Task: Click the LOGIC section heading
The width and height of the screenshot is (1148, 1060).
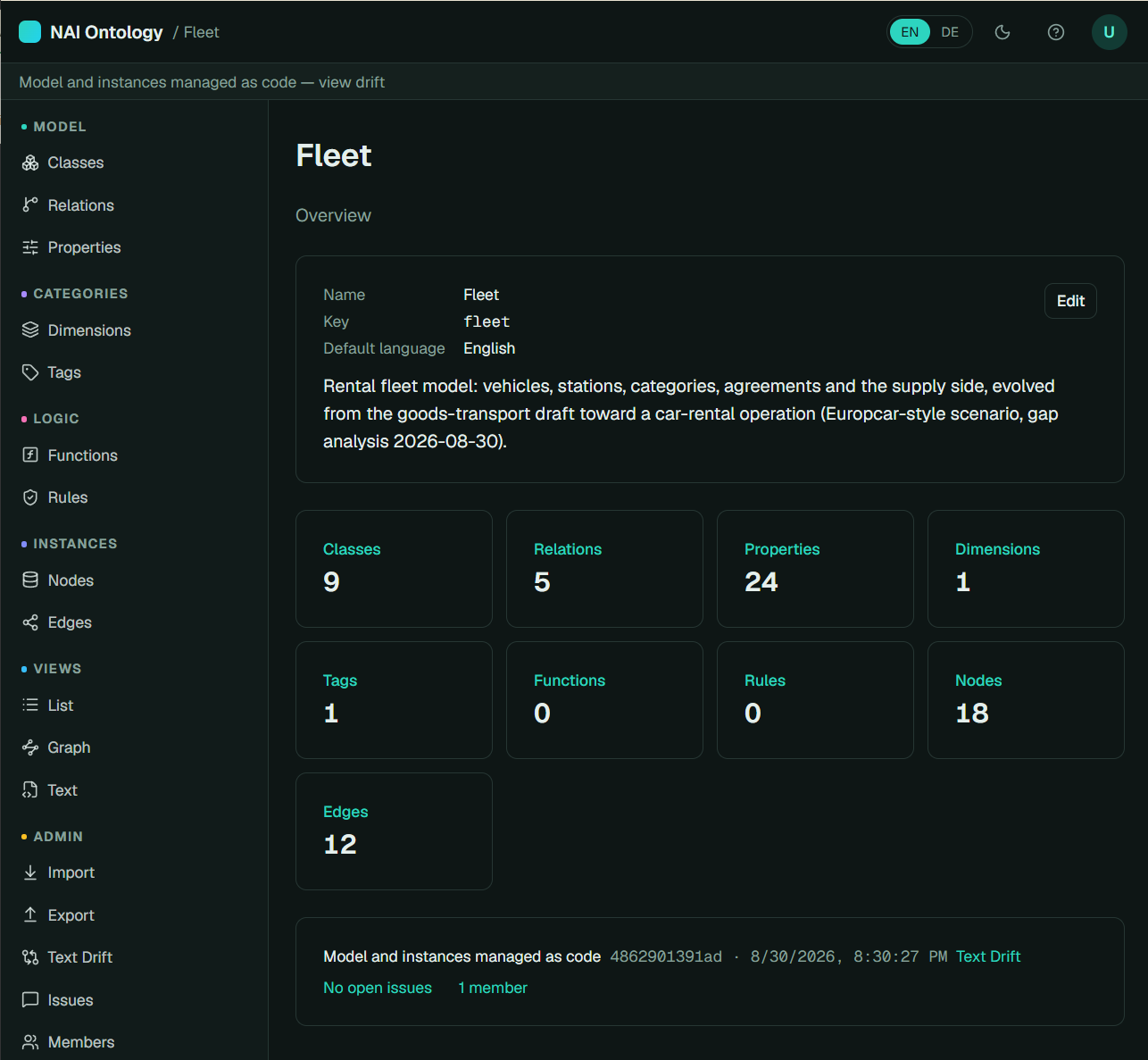Action: [56, 419]
